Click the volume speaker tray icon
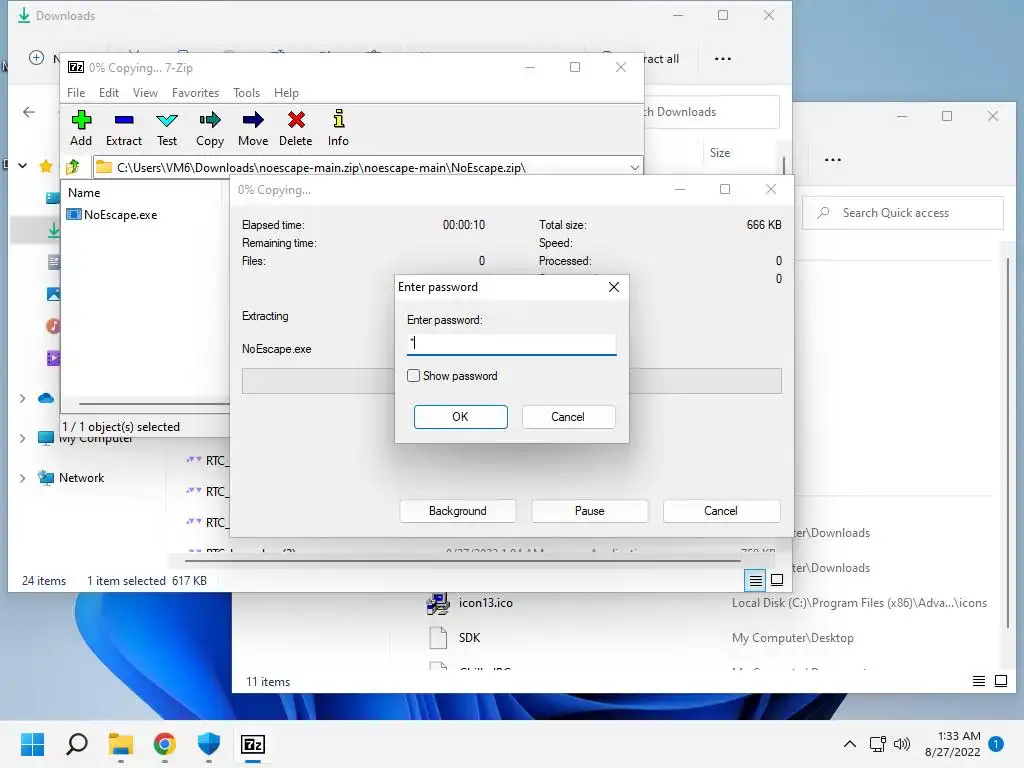The height and width of the screenshot is (768, 1024). 902,744
